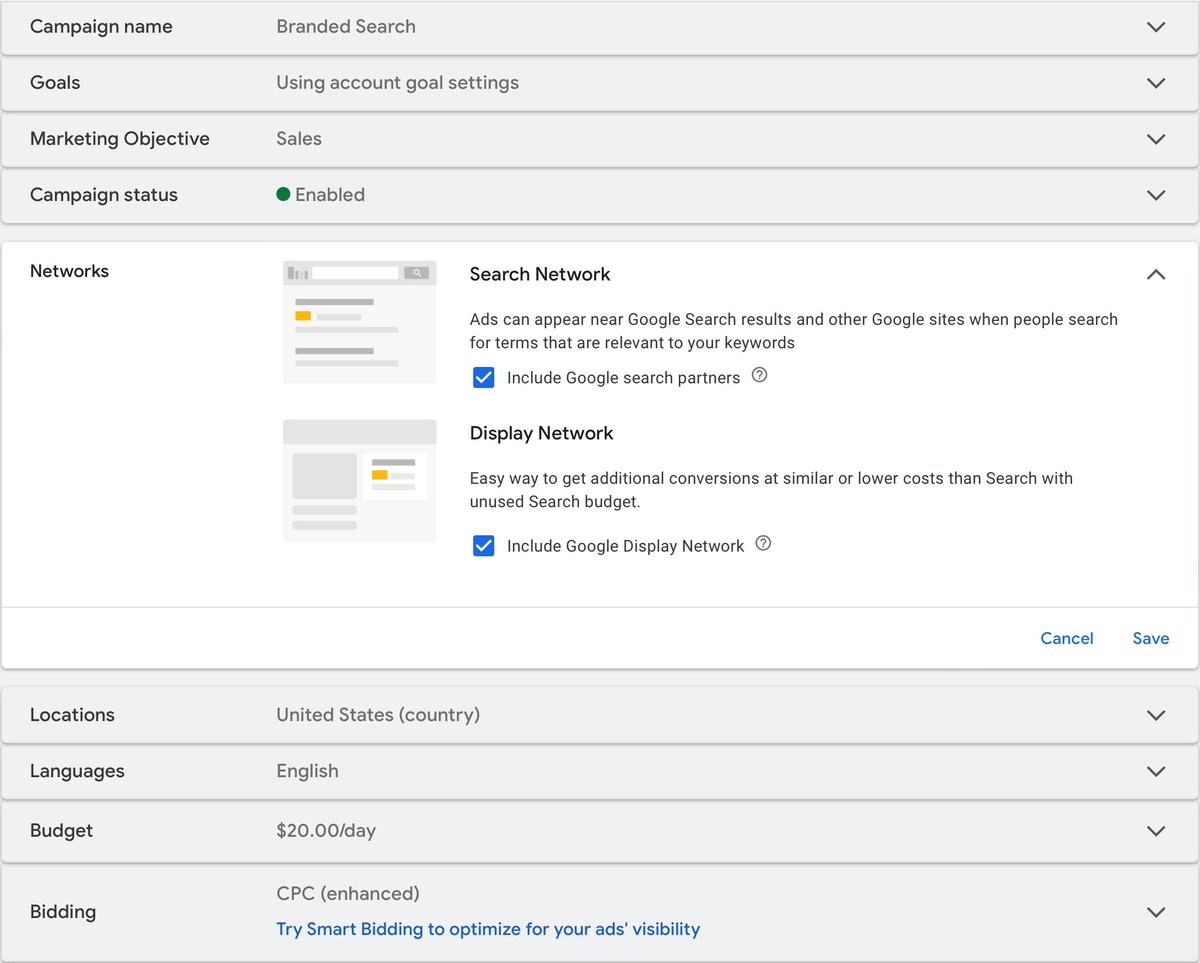The width and height of the screenshot is (1200, 963).
Task: Click the help icon beside Google Display Network
Action: pos(763,543)
